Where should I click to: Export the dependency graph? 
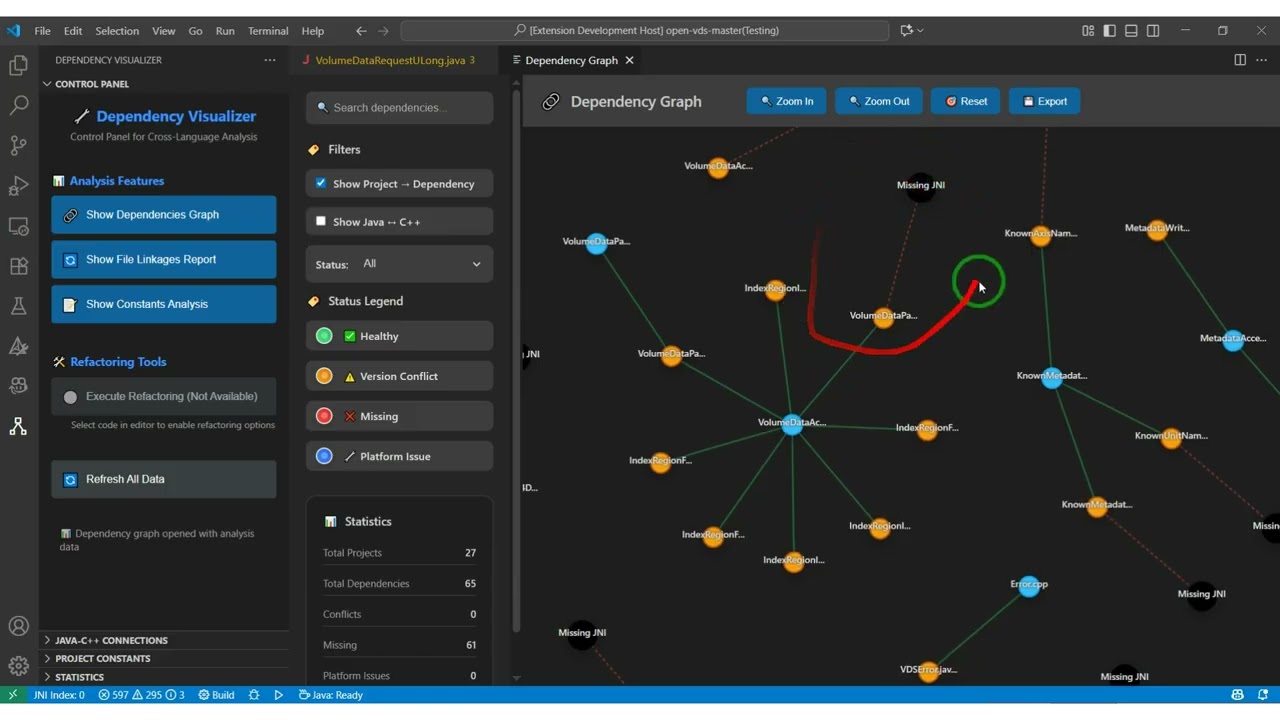click(x=1044, y=101)
